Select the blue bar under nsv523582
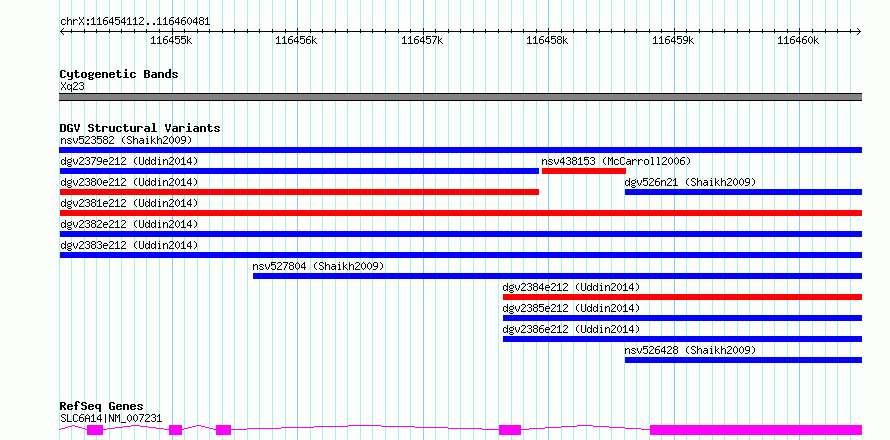The width and height of the screenshot is (890, 440). coord(461,150)
